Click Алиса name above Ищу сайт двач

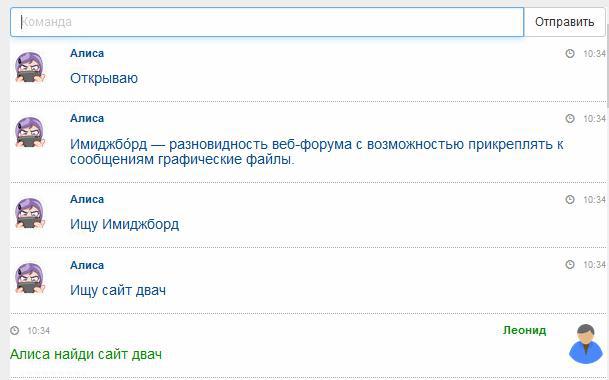pos(87,265)
